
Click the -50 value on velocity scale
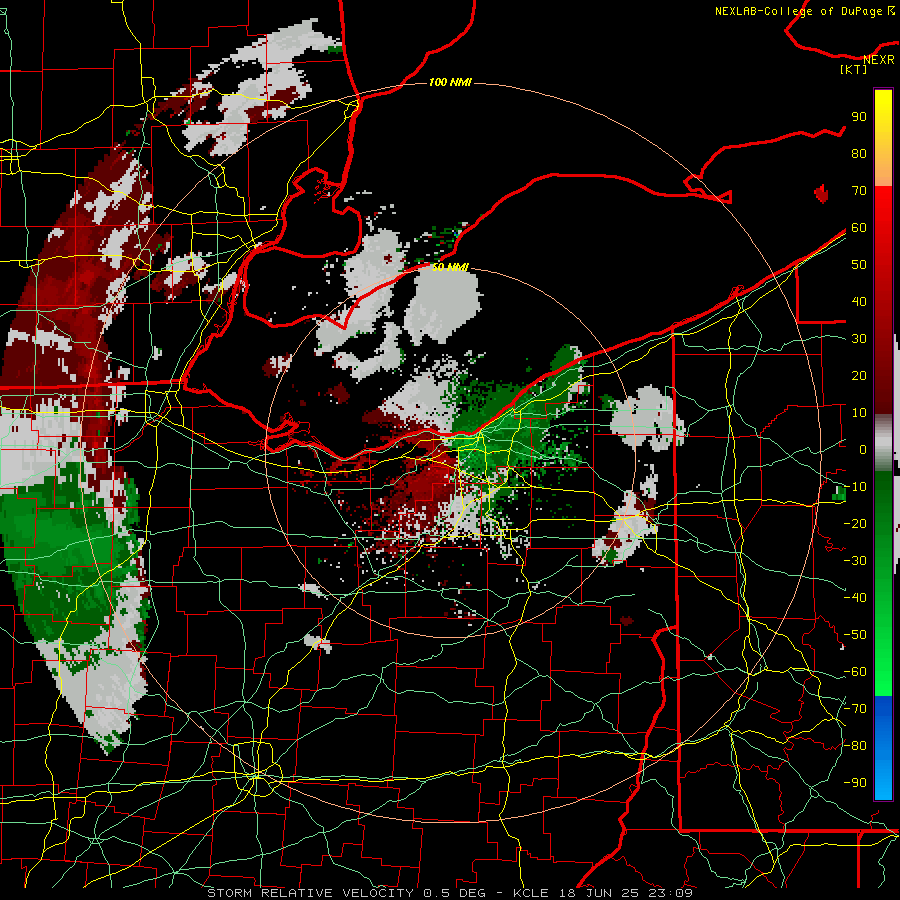tap(855, 635)
